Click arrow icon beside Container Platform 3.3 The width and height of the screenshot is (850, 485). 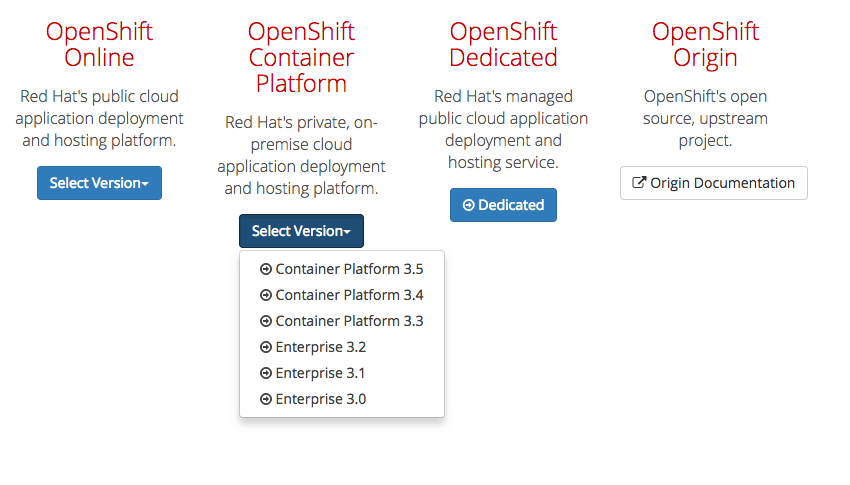pos(266,321)
